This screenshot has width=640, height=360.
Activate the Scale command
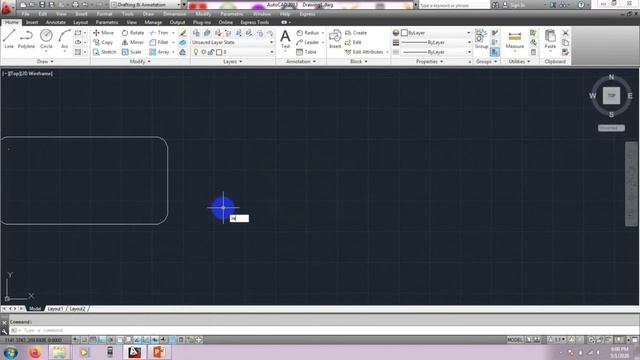[131, 52]
